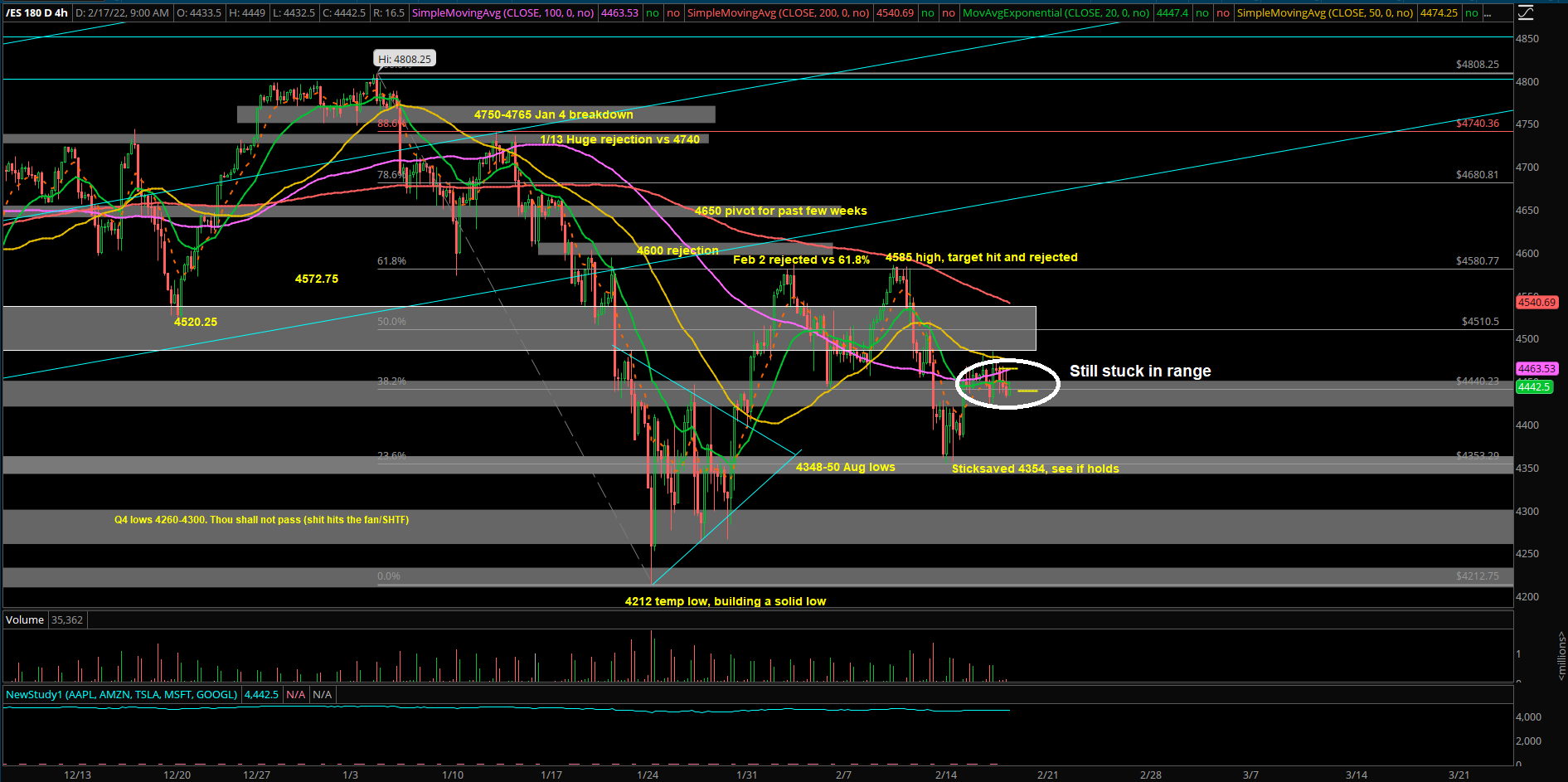
Task: Click the price axis scale curve icon
Action: pyautogui.click(x=1525, y=13)
